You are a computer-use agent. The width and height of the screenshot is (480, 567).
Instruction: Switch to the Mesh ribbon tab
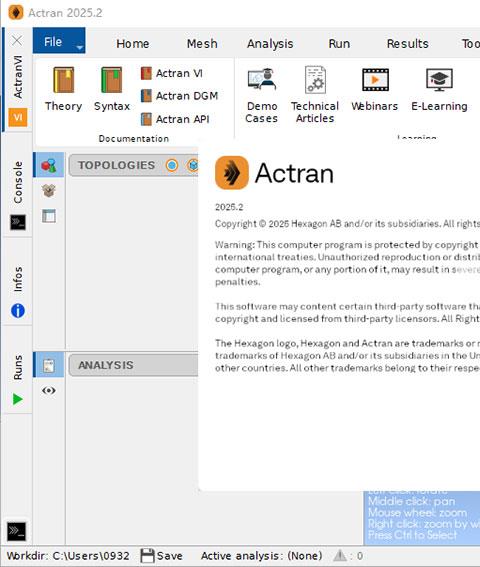coord(202,44)
